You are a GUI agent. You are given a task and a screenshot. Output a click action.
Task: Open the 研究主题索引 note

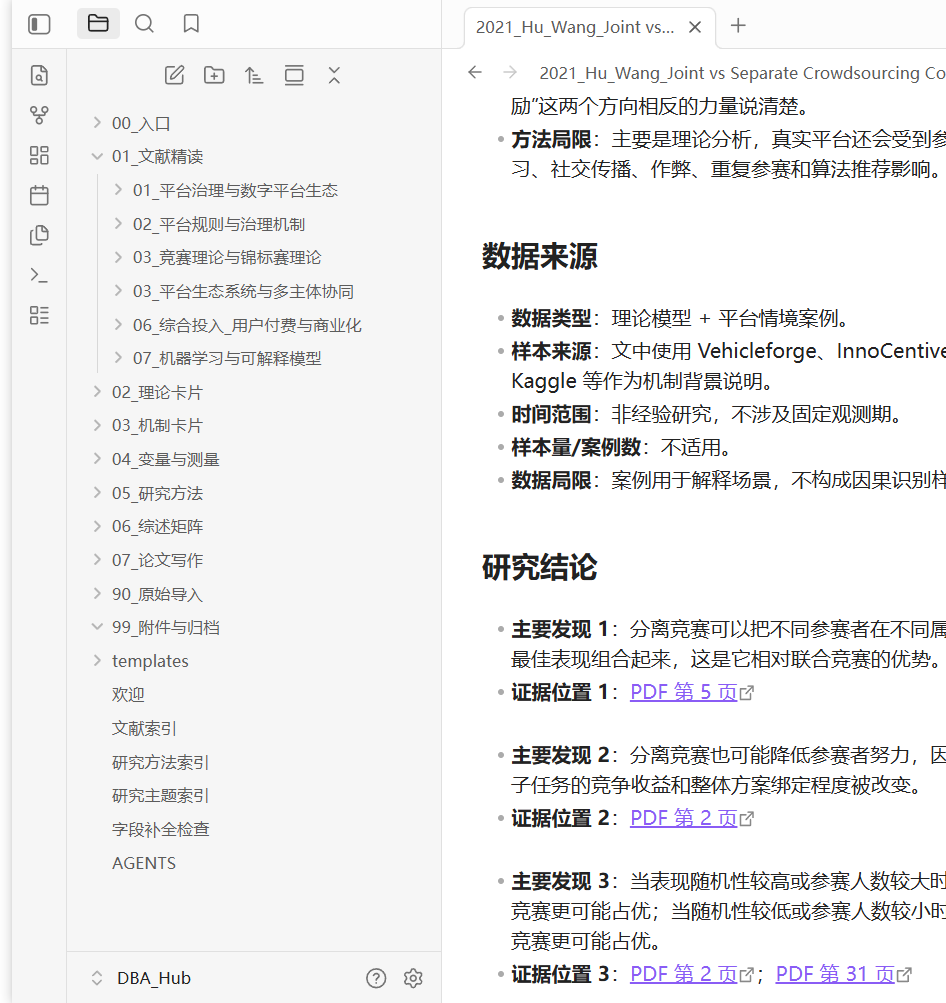[161, 796]
